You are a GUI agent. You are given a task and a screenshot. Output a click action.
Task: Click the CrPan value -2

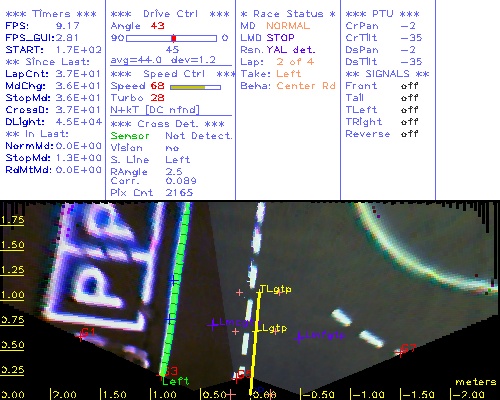point(408,26)
